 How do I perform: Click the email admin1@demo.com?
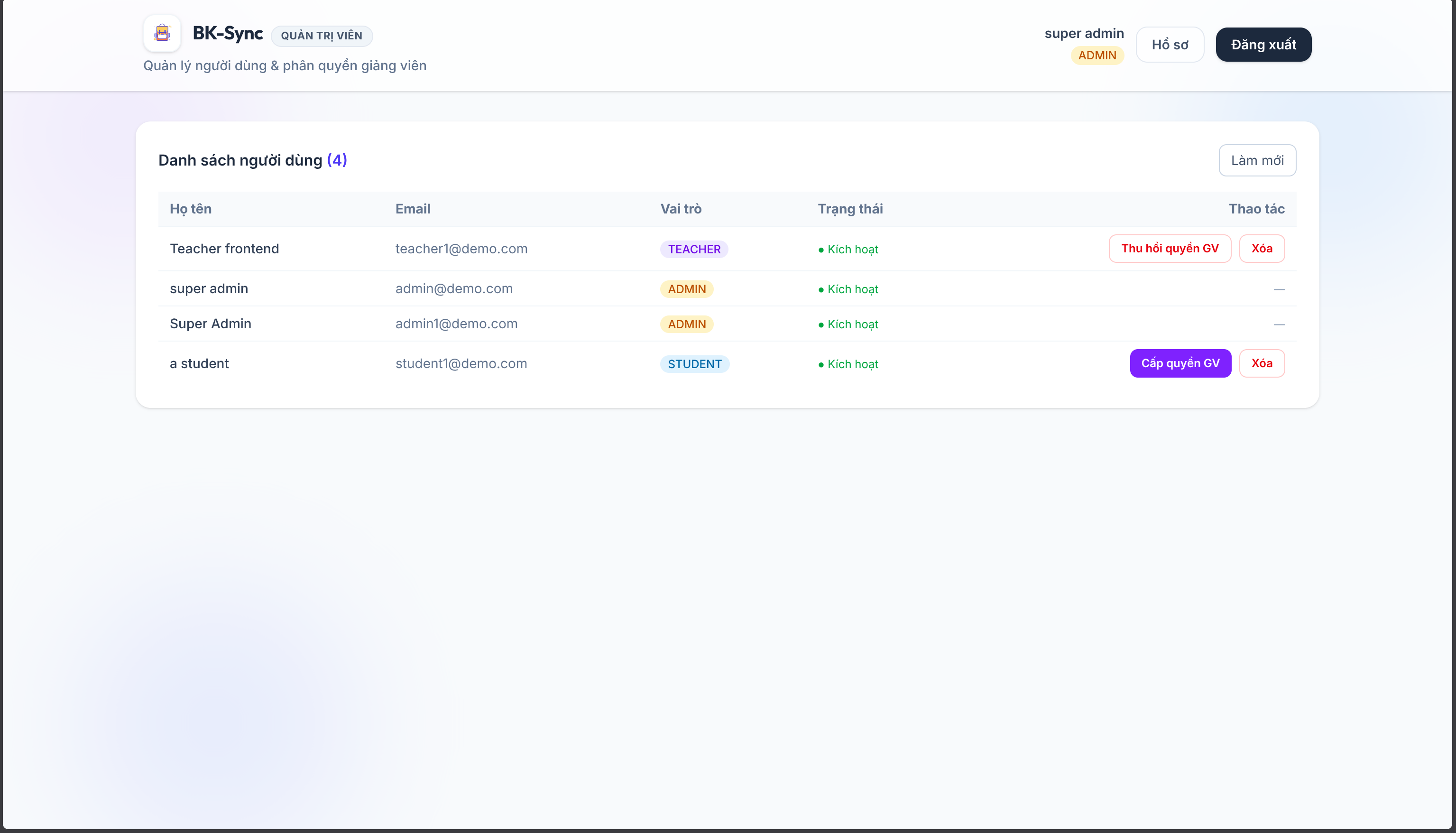pos(456,324)
